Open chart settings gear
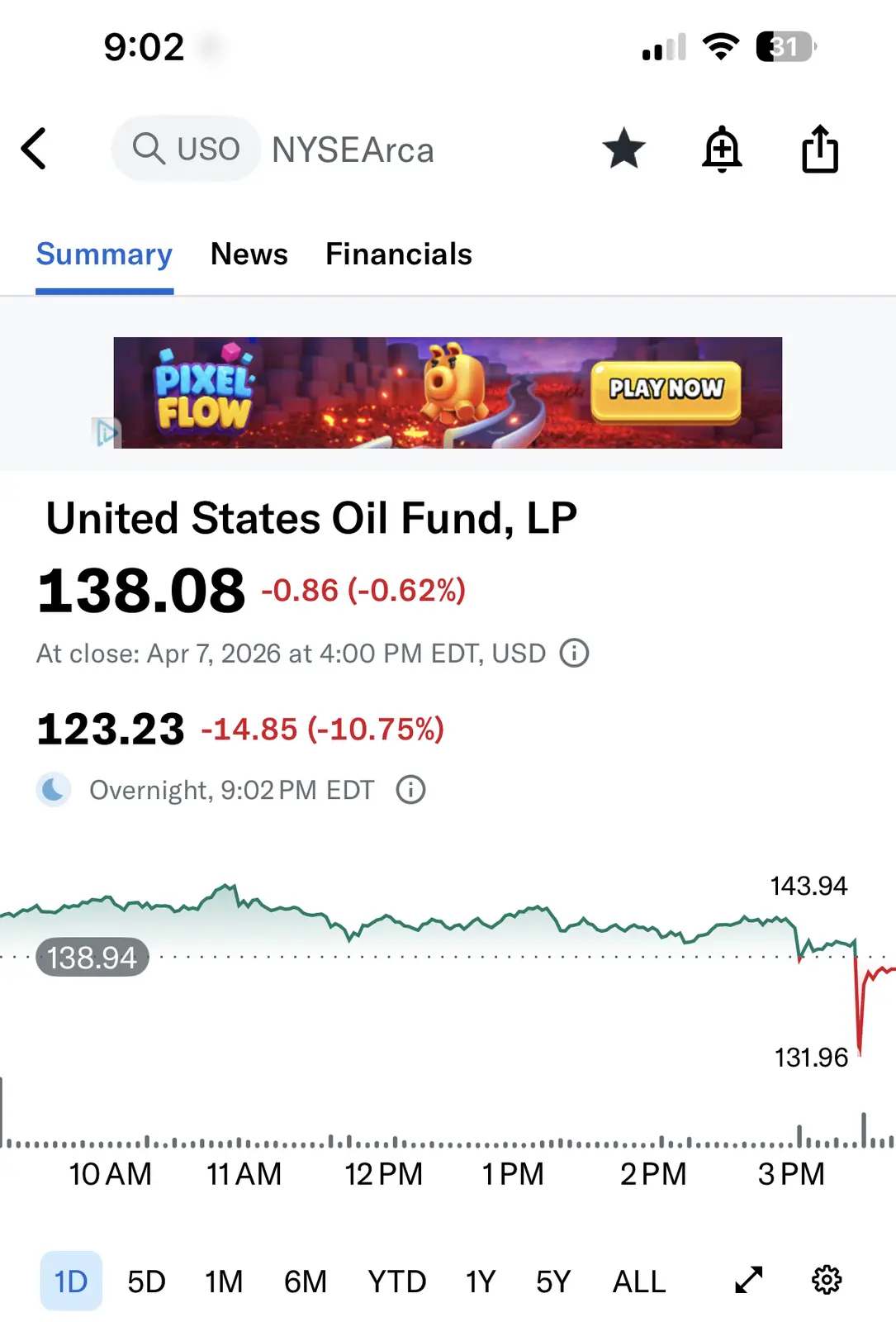This screenshot has width=896, height=1322. (827, 1280)
